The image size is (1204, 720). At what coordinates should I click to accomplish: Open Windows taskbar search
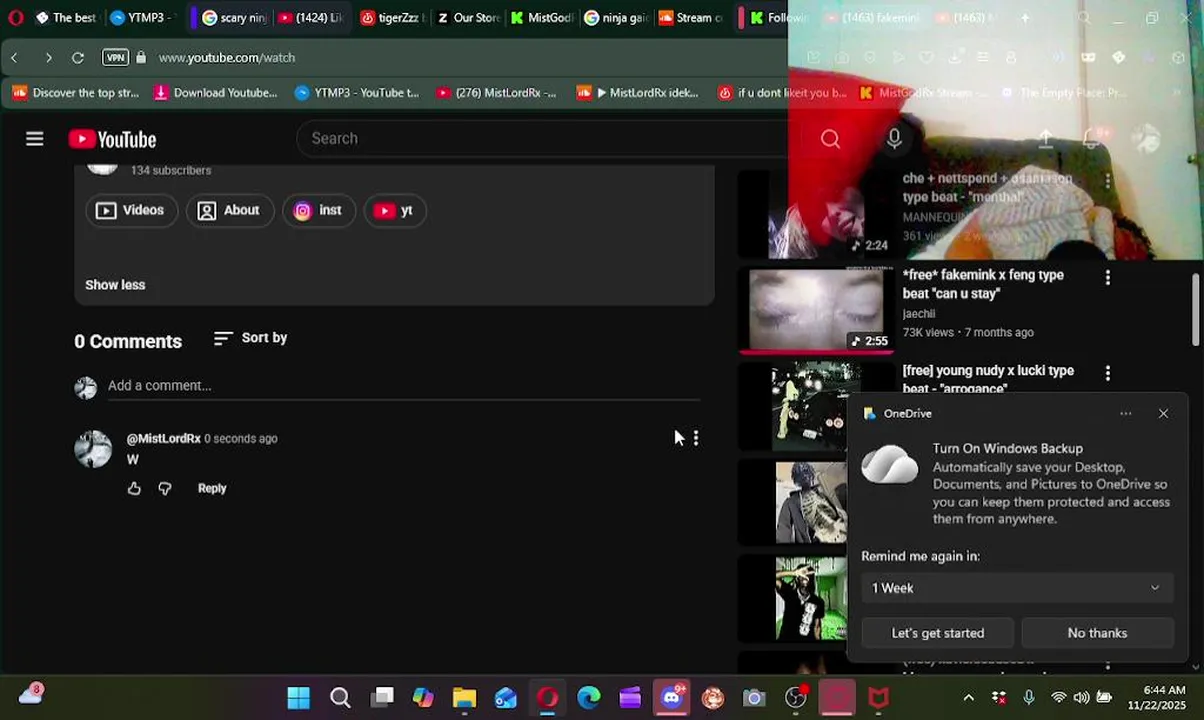click(340, 698)
